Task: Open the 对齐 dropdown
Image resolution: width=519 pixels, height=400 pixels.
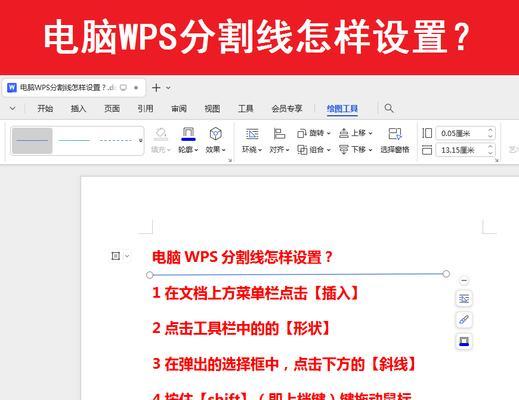Action: tap(279, 150)
